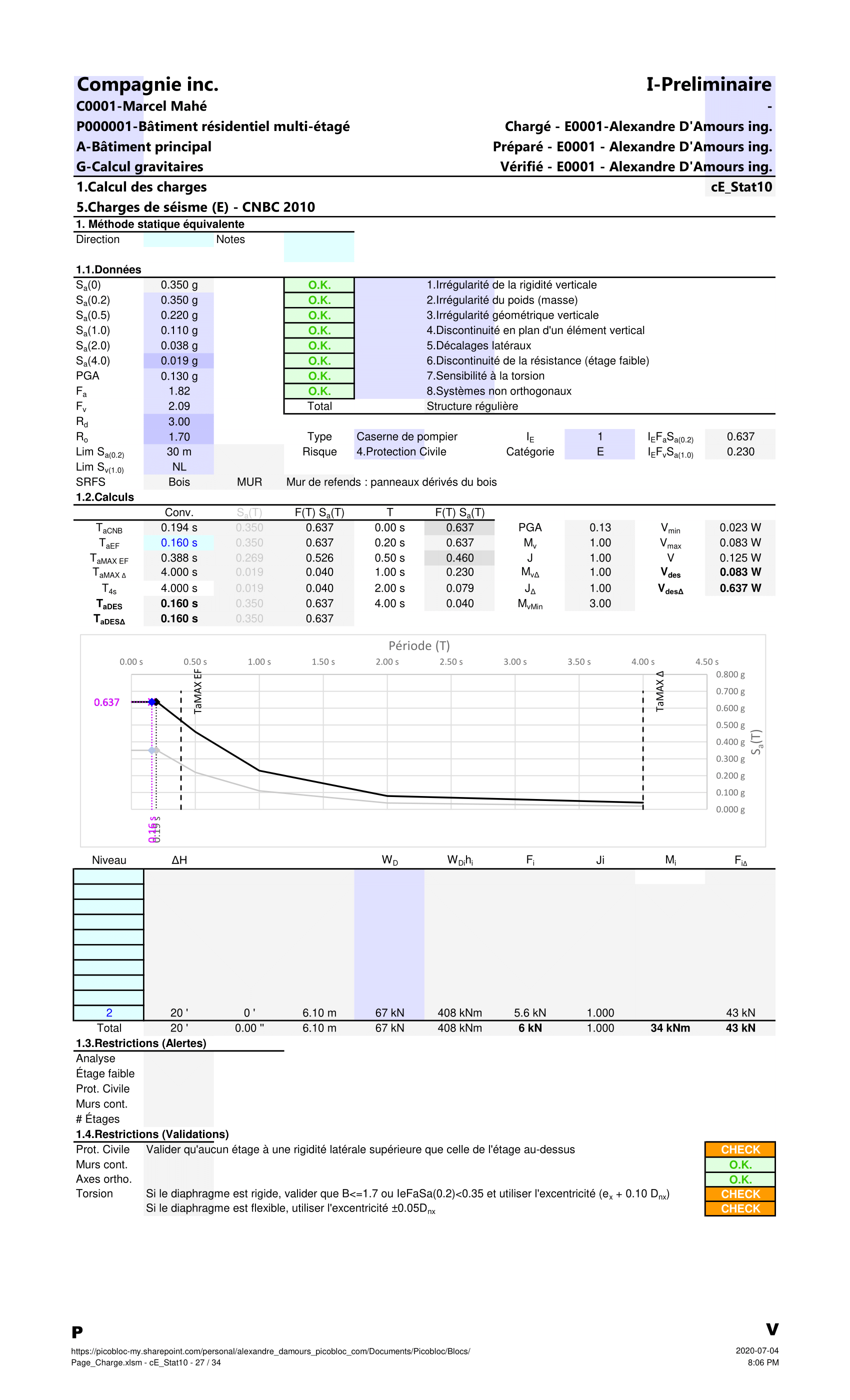The height and width of the screenshot is (1400, 850).
Task: Select the WD cell 67 kN in level 2 row
Action: click(389, 1012)
